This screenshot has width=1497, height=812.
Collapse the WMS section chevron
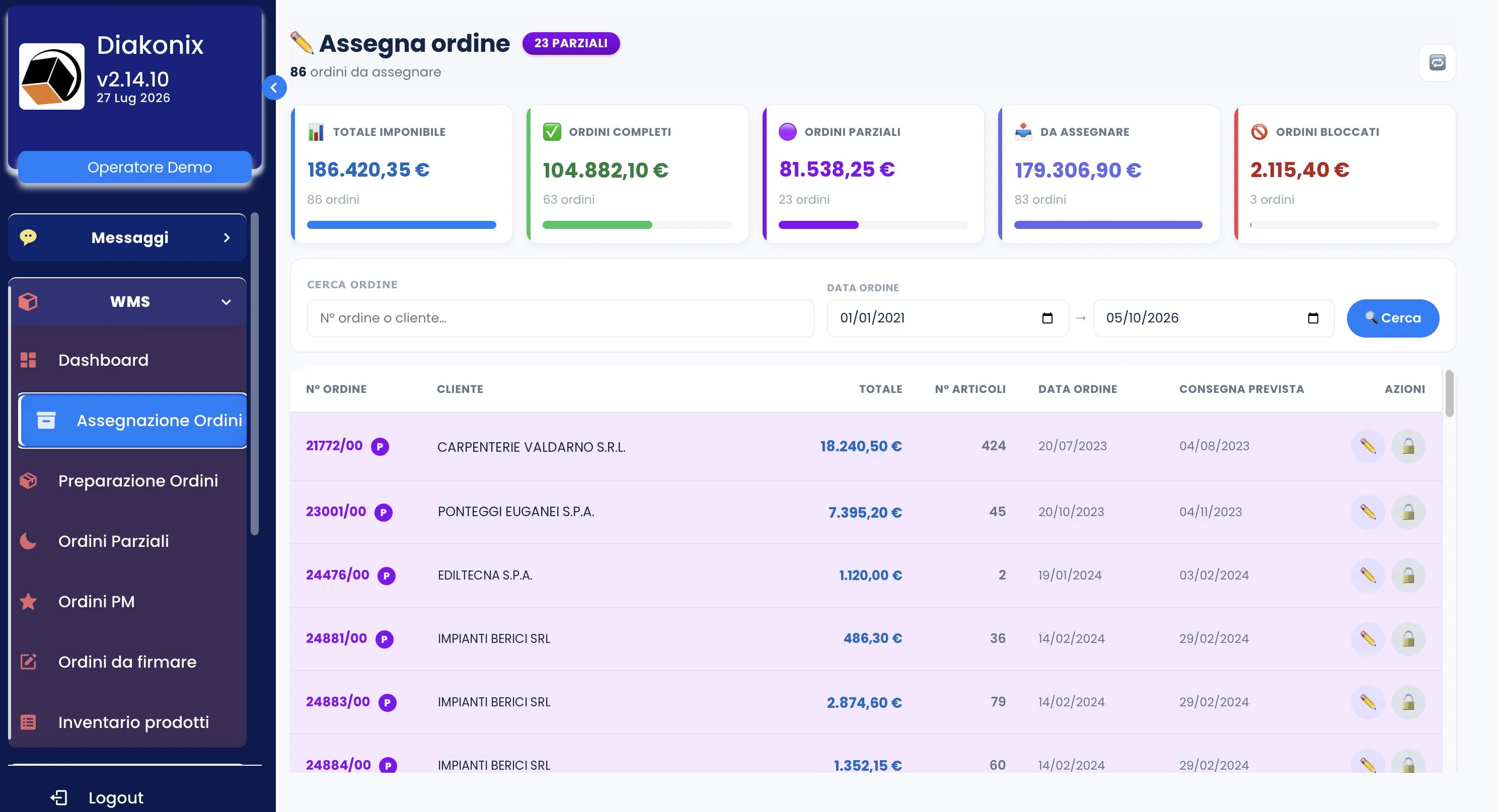point(226,302)
